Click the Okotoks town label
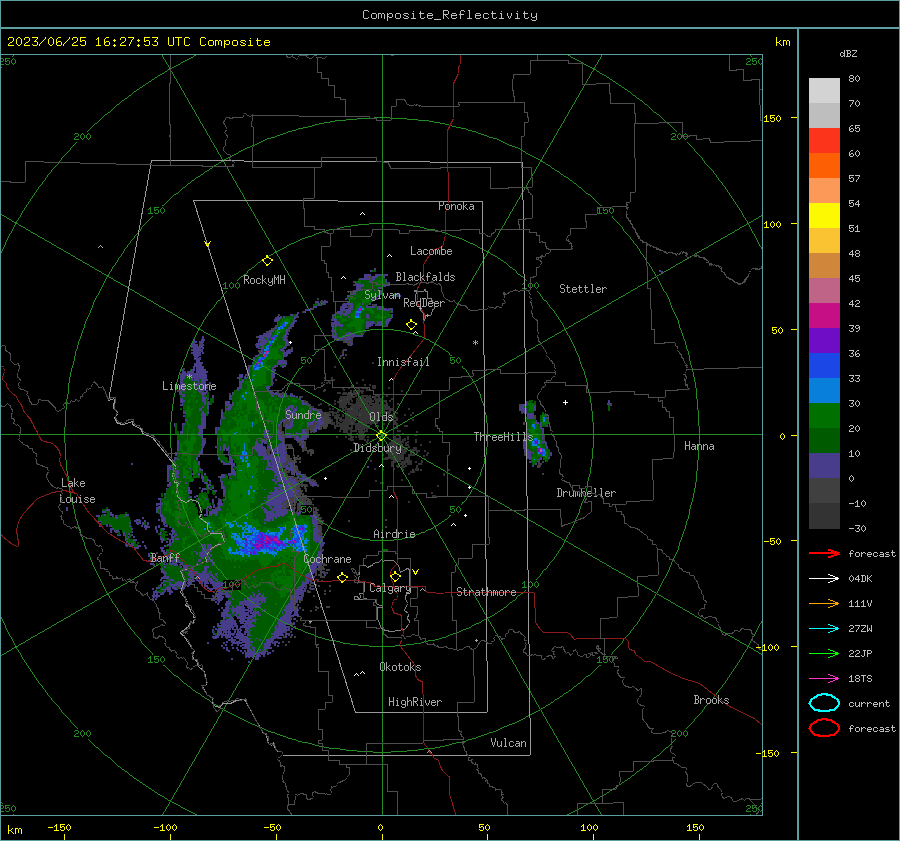 click(400, 667)
